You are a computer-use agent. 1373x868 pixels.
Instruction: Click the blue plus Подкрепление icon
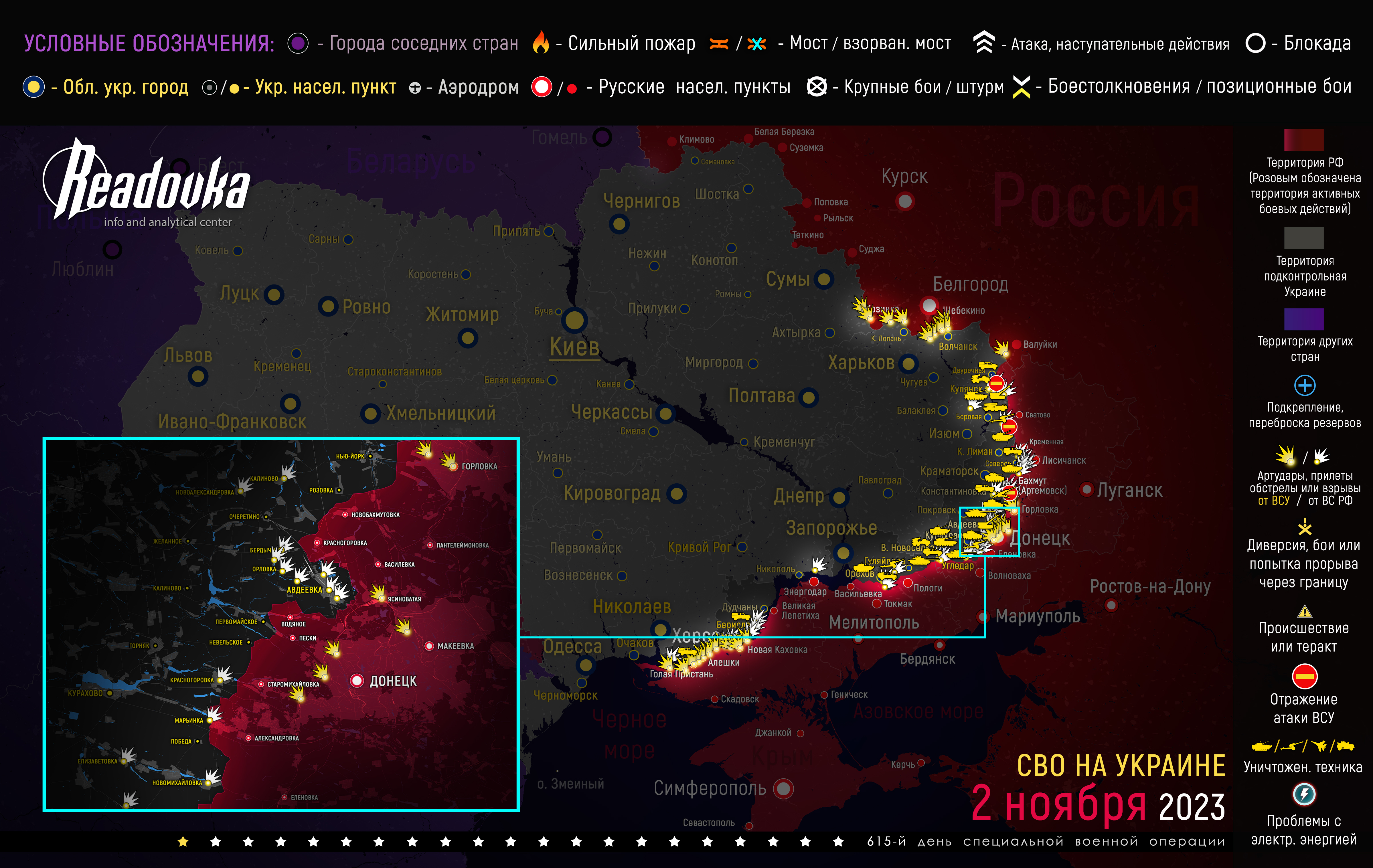(x=1305, y=385)
